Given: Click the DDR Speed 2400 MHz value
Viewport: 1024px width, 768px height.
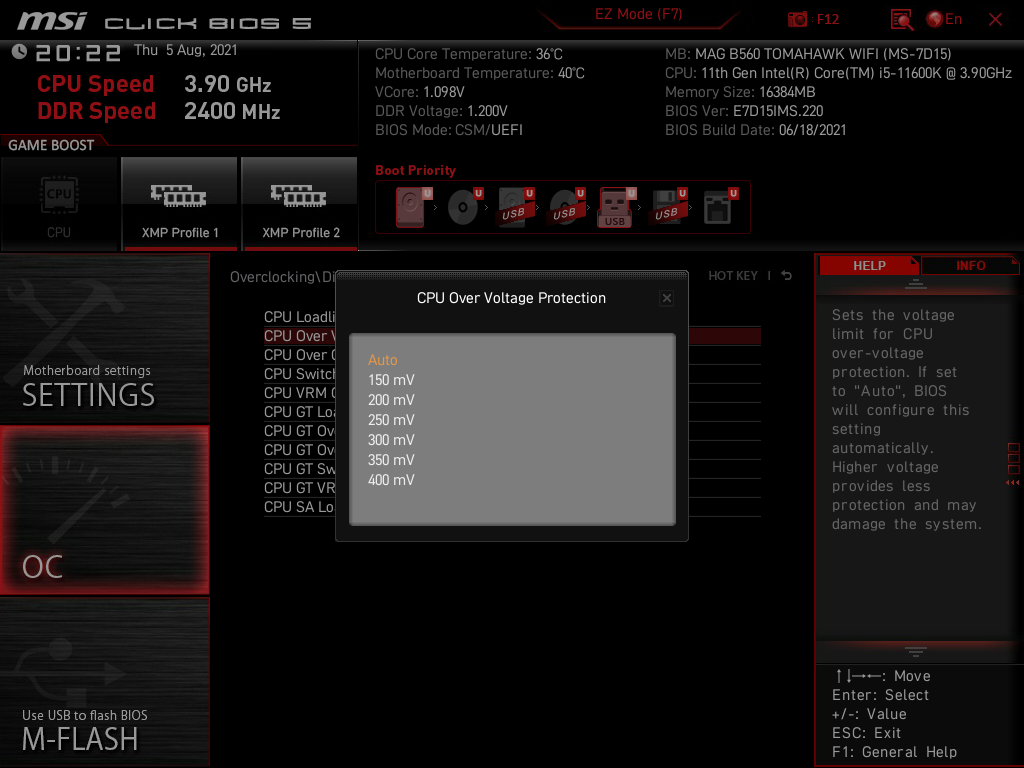Looking at the screenshot, I should [232, 111].
